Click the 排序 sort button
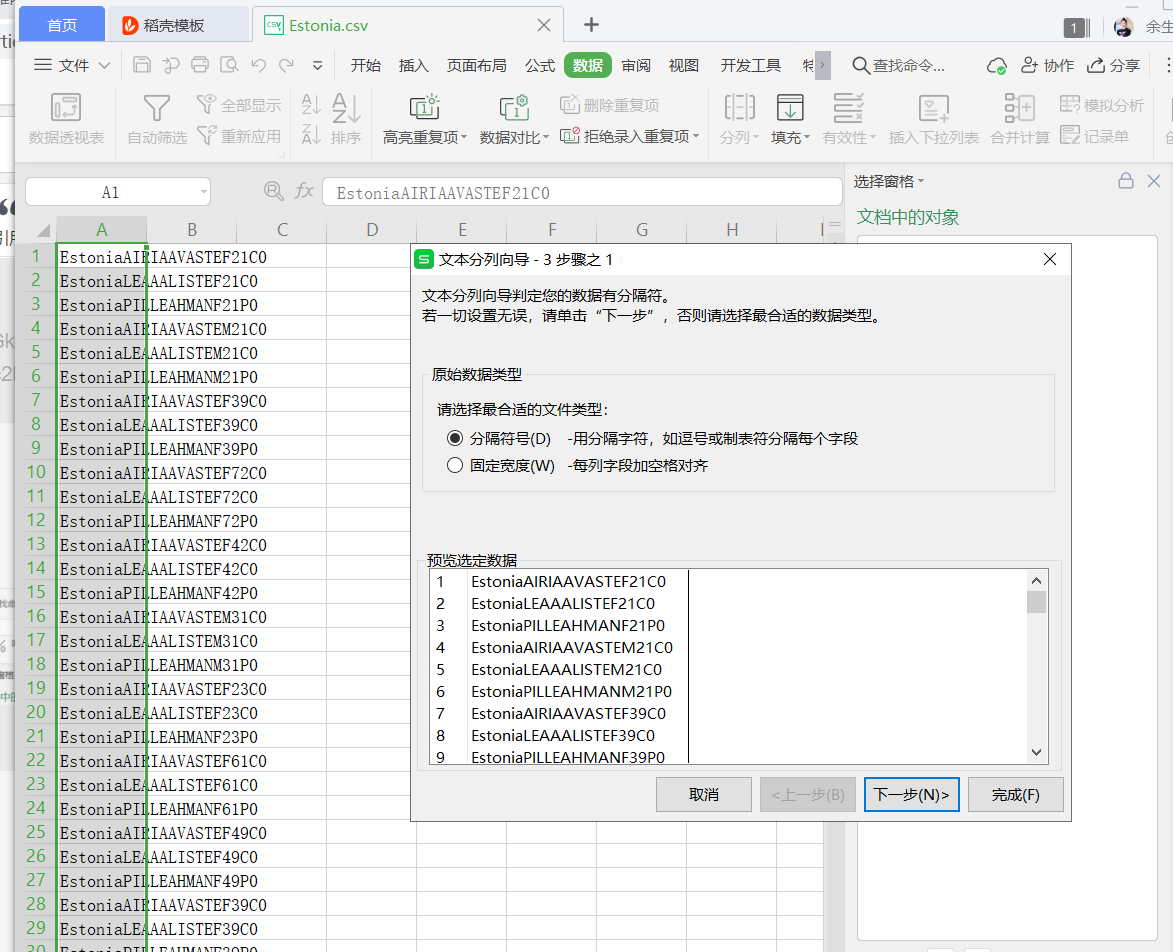Viewport: 1173px width, 952px height. pos(346,120)
